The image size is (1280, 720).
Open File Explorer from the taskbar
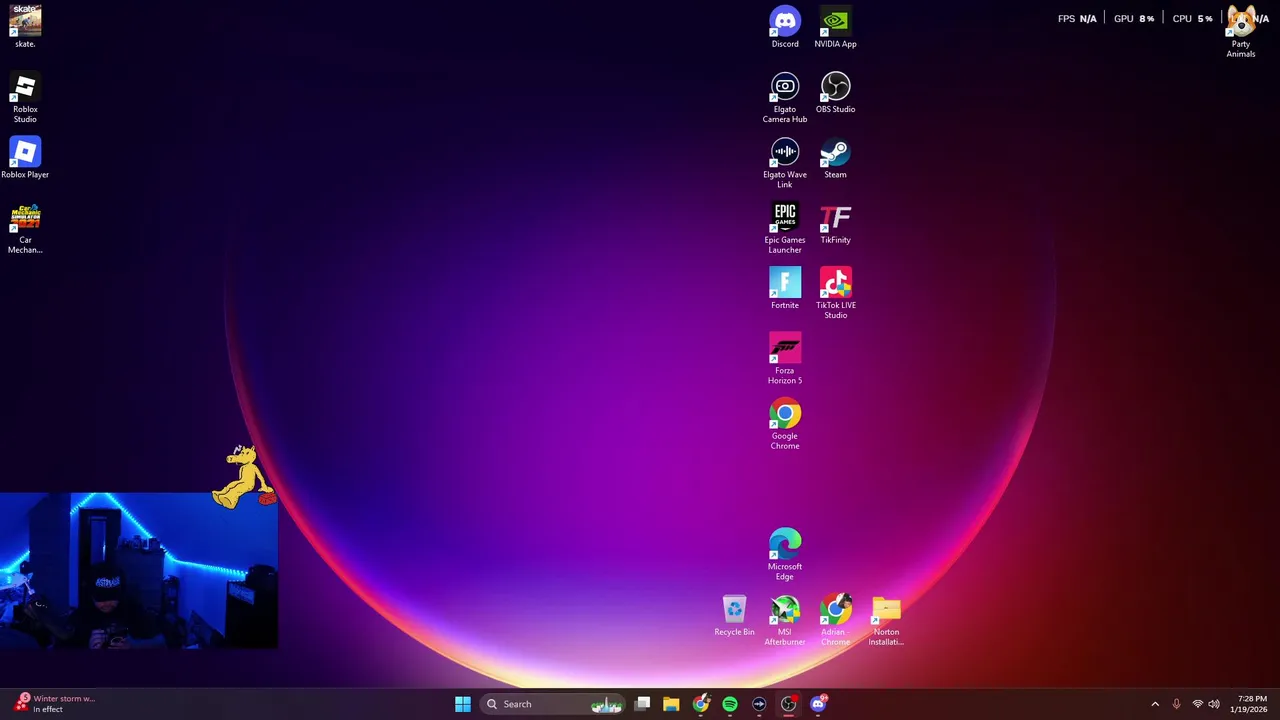pyautogui.click(x=671, y=704)
